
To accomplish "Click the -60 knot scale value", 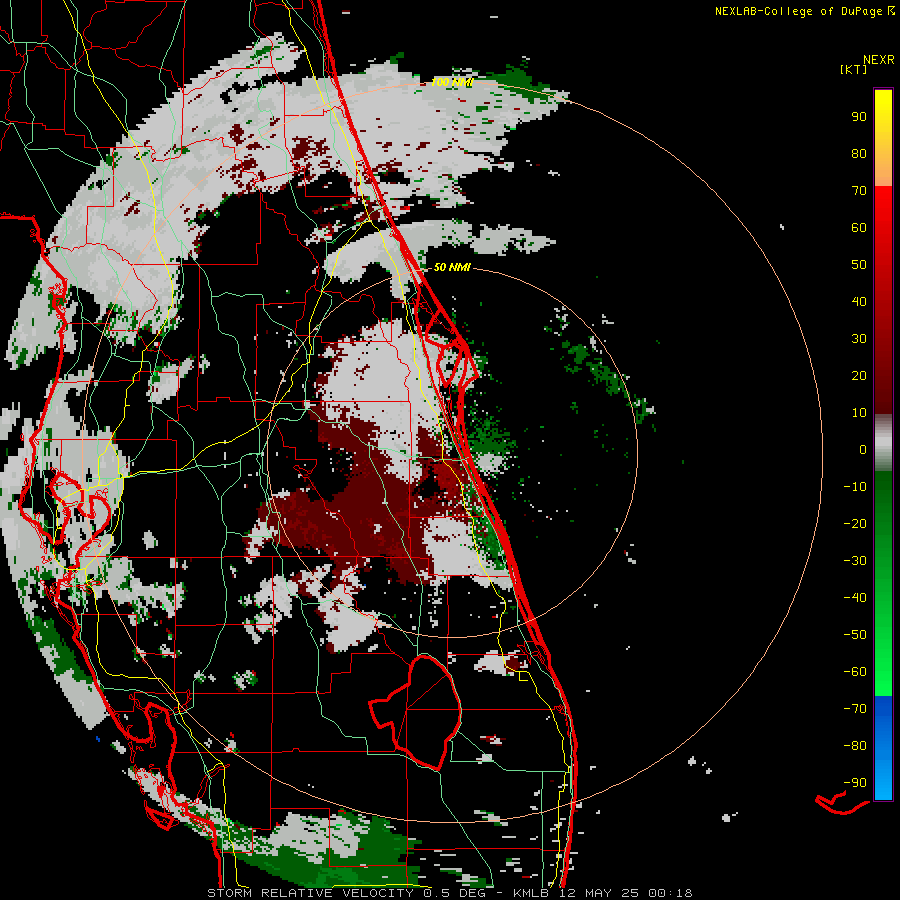I will 855,672.
